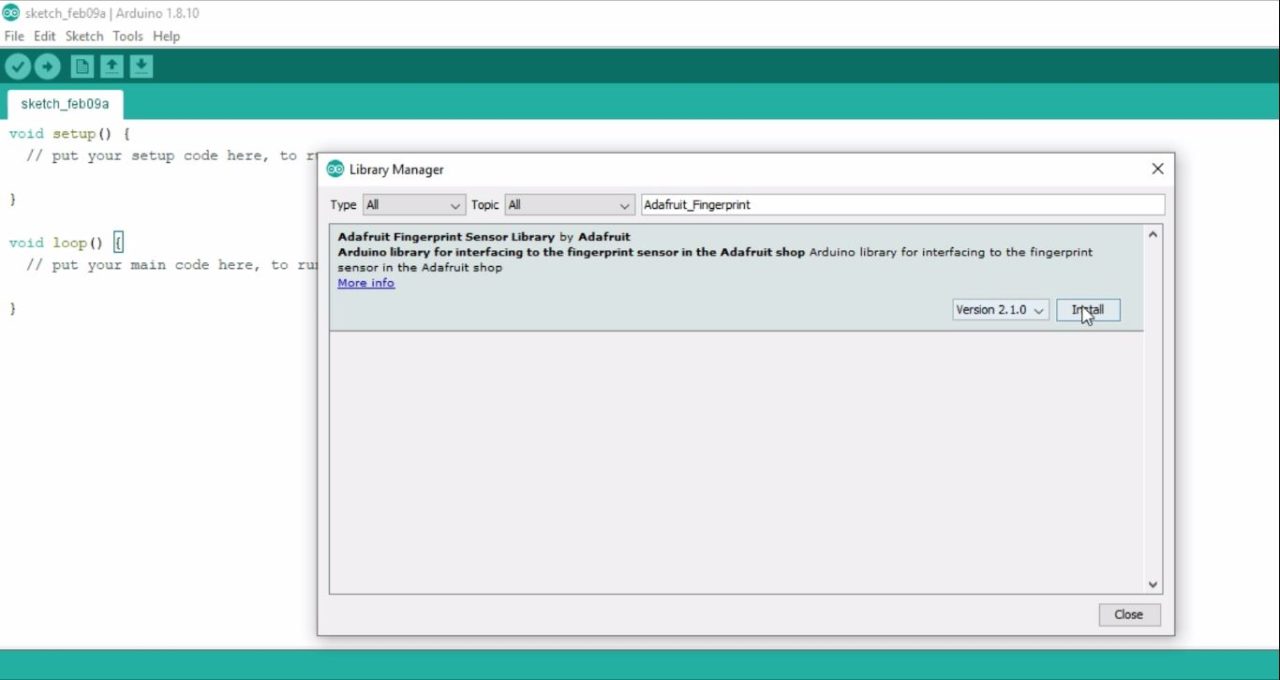Open the Sketch menu
The width and height of the screenshot is (1280, 680).
(84, 36)
